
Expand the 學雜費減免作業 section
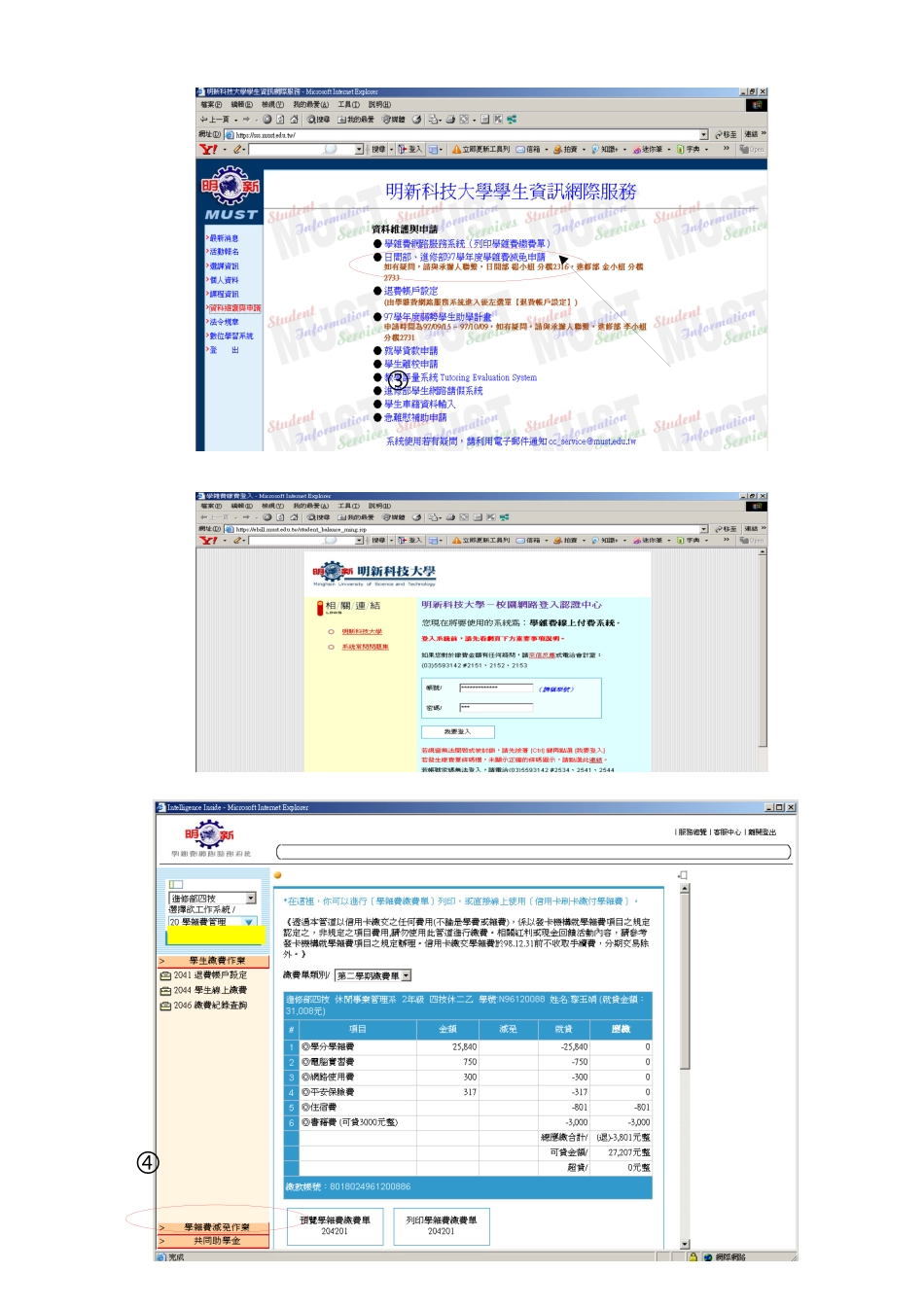pos(214,1227)
